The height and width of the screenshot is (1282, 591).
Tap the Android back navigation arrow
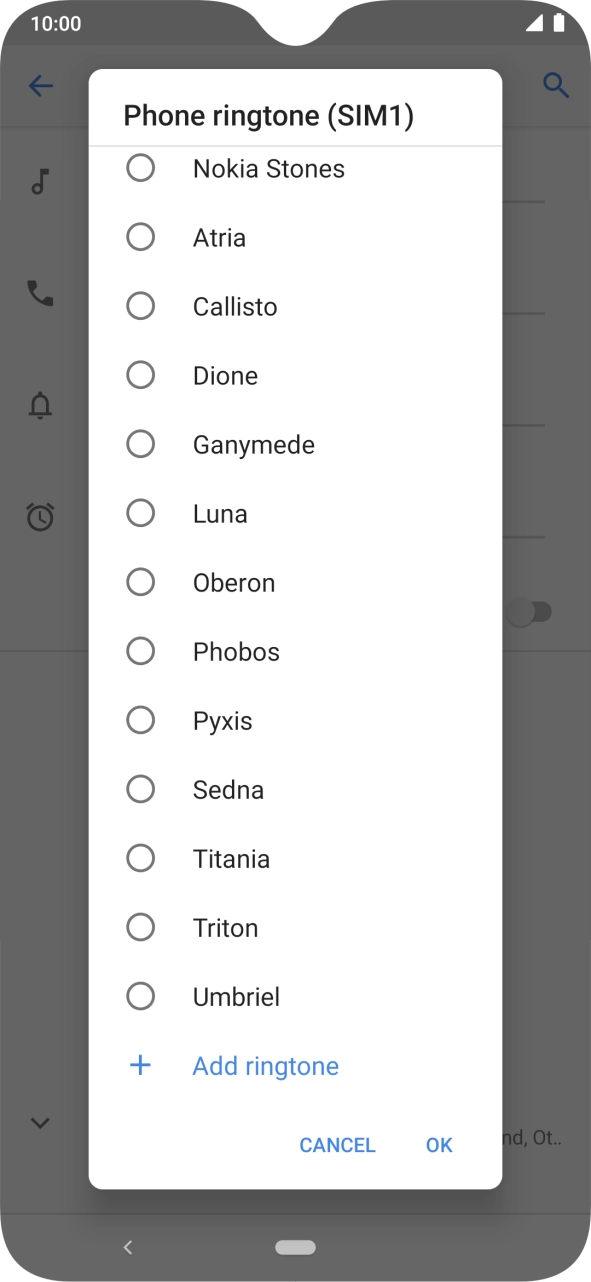tap(128, 1247)
